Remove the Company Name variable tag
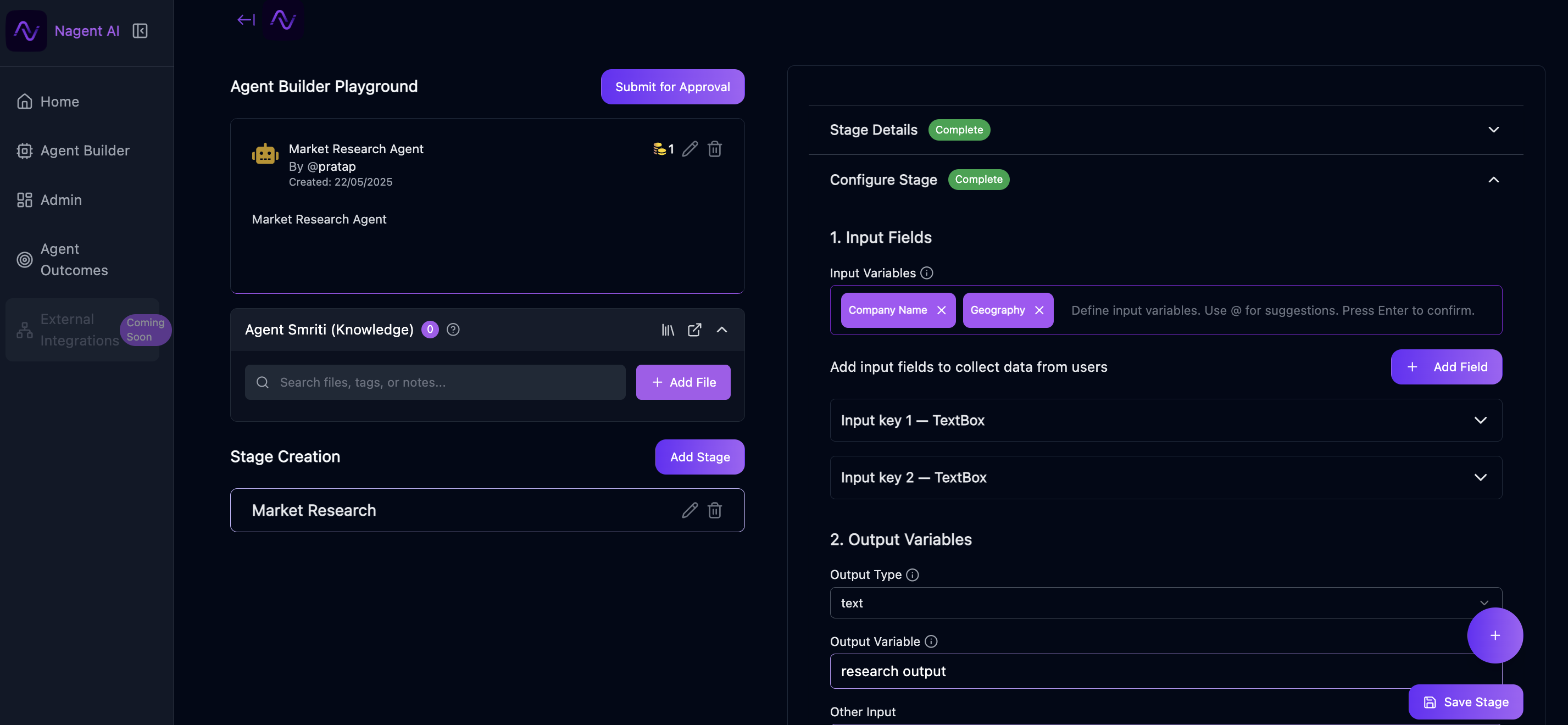 [941, 310]
